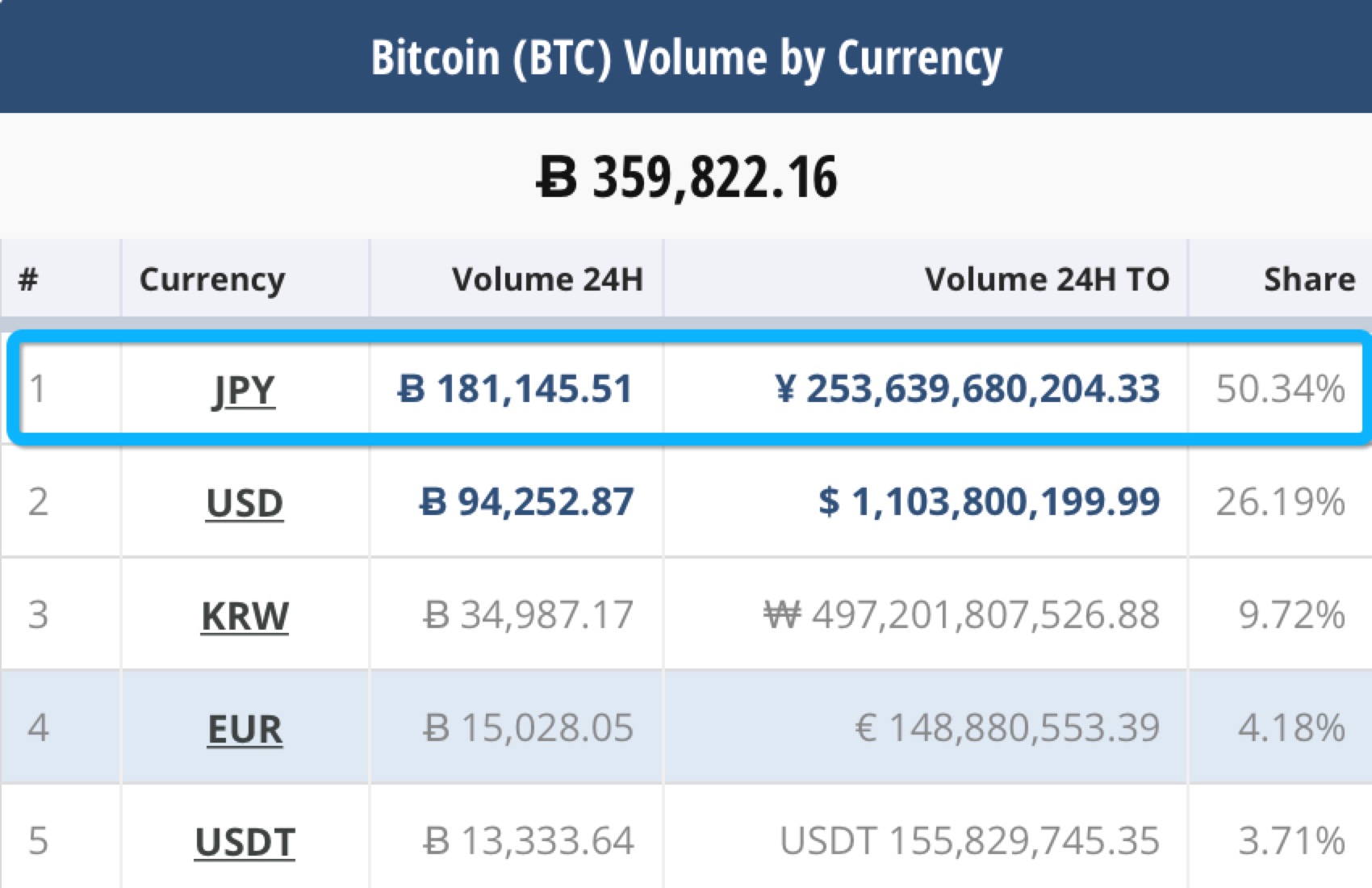
Task: Open the EUR currency link
Action: click(245, 729)
